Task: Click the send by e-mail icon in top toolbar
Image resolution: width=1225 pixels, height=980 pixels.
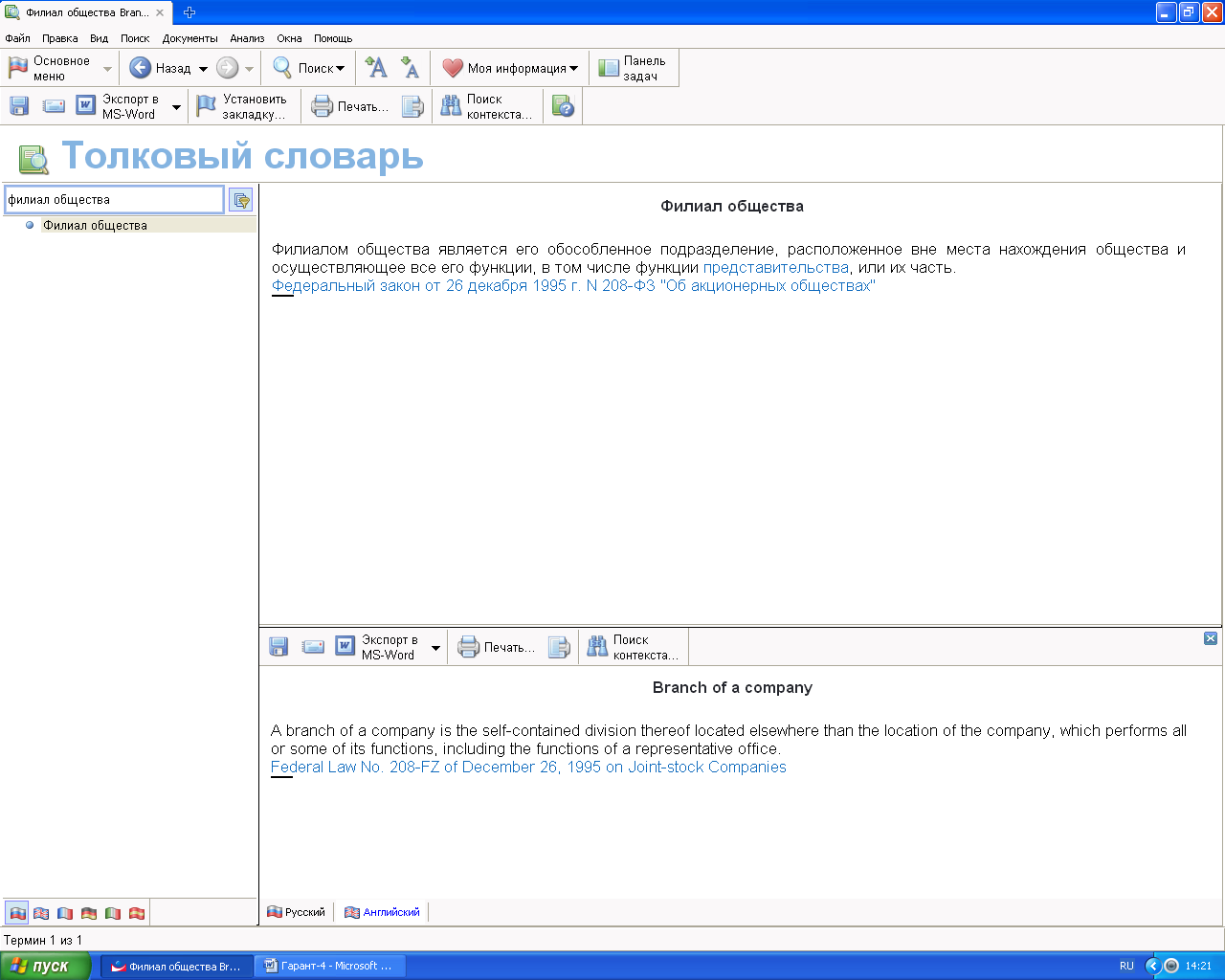Action: (x=54, y=106)
